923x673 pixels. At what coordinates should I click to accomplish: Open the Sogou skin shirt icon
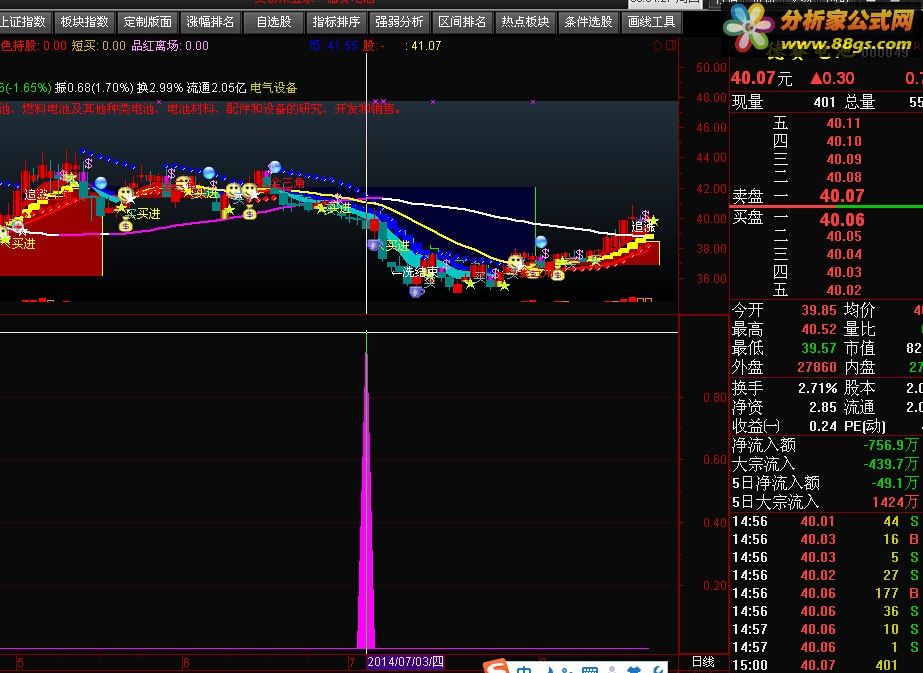pyautogui.click(x=634, y=670)
